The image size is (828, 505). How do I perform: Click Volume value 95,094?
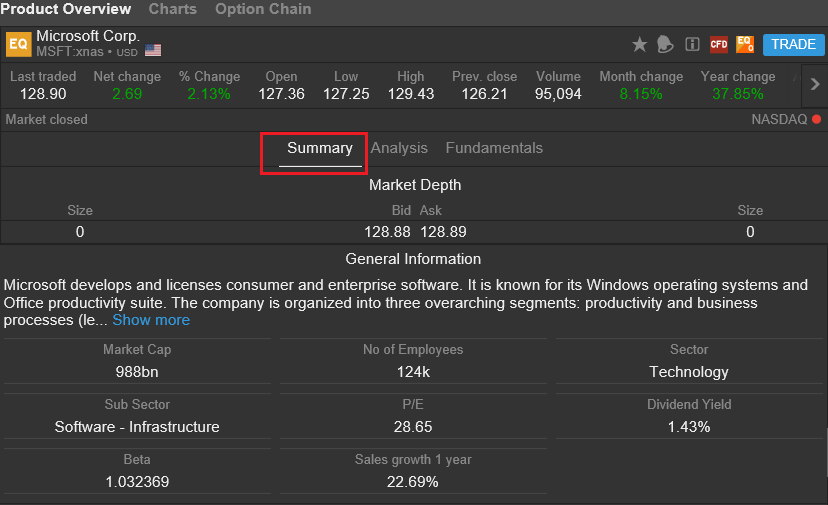[558, 94]
